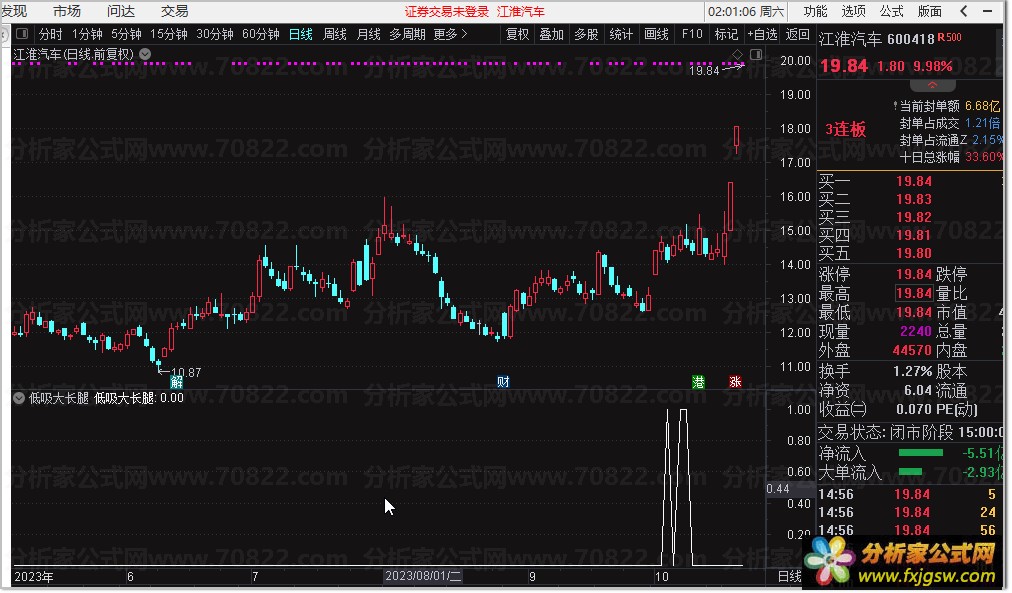The height and width of the screenshot is (593, 1012).
Task: Click the red 江淮汽车 title link
Action: 521,12
